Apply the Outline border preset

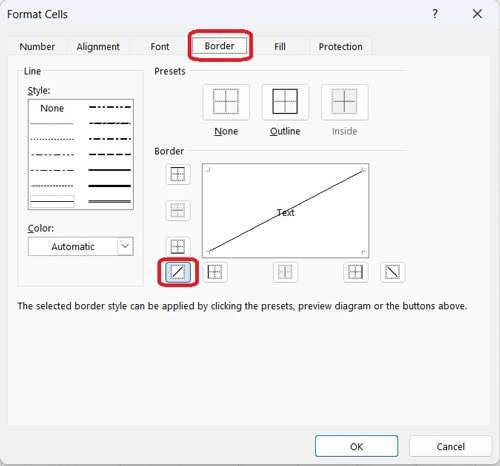(285, 102)
